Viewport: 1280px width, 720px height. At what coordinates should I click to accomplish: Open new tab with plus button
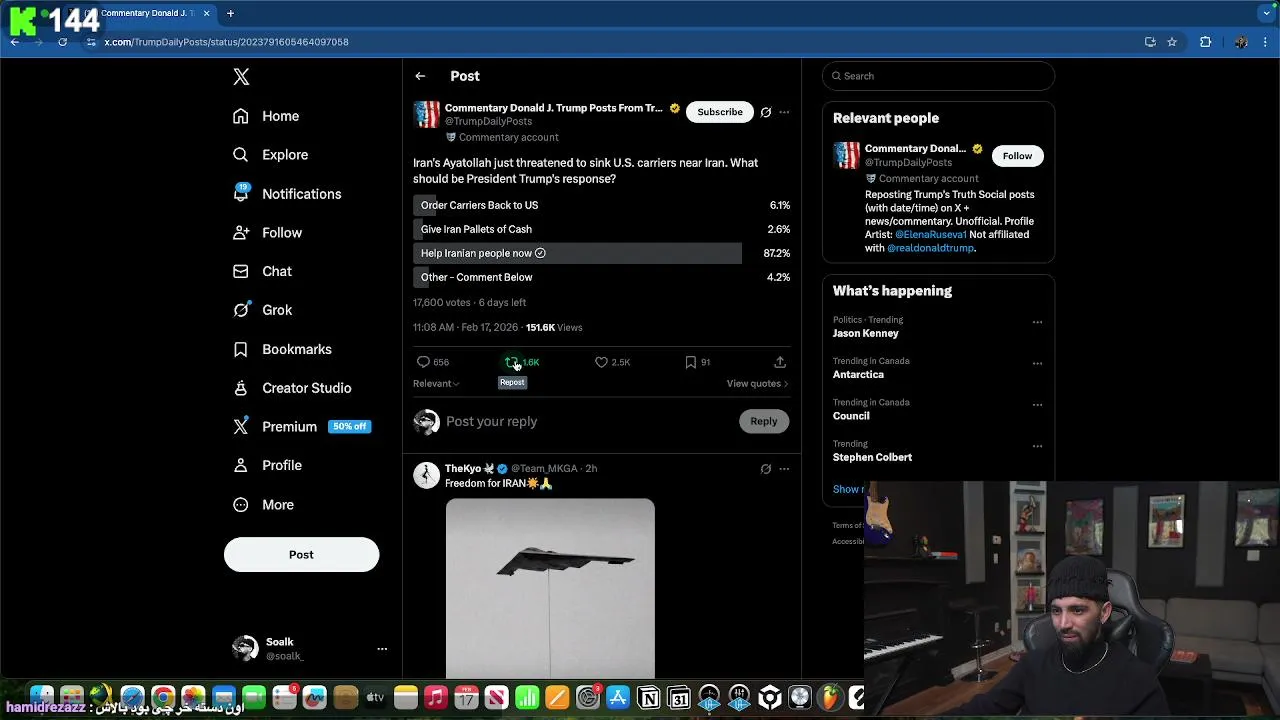[230, 13]
